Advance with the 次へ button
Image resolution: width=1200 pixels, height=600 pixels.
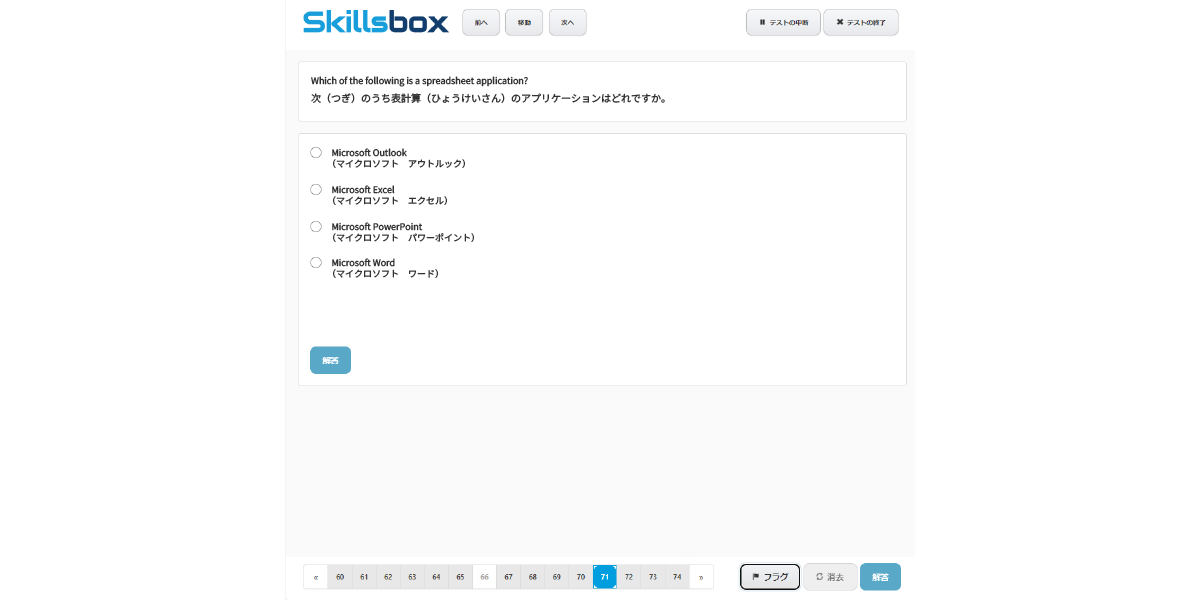(x=568, y=22)
